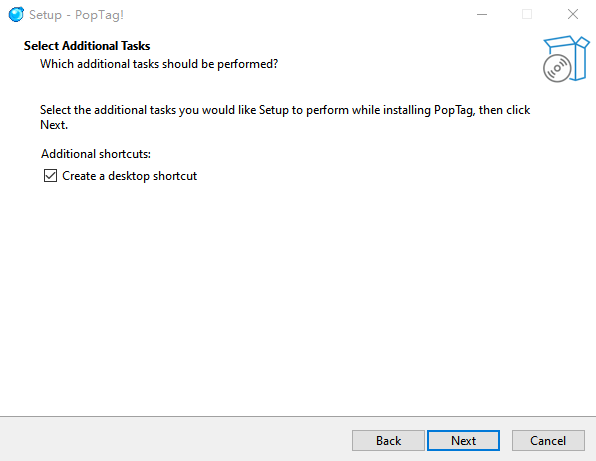Click the instruction paragraph mentioning installing PopTag
The height and width of the screenshot is (461, 596).
click(x=285, y=117)
